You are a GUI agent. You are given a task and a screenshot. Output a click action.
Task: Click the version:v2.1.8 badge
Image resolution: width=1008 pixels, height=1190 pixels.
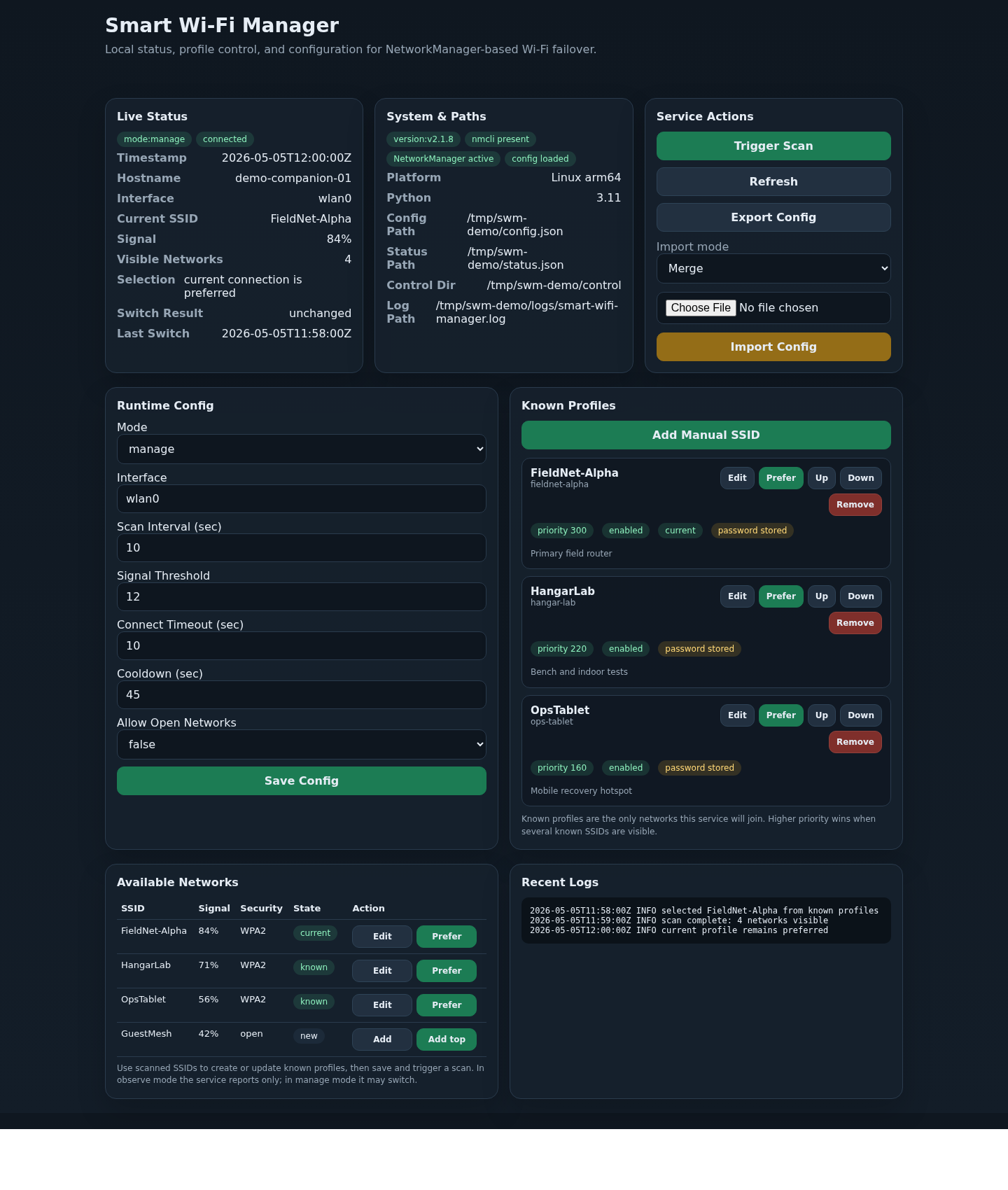[x=423, y=139]
